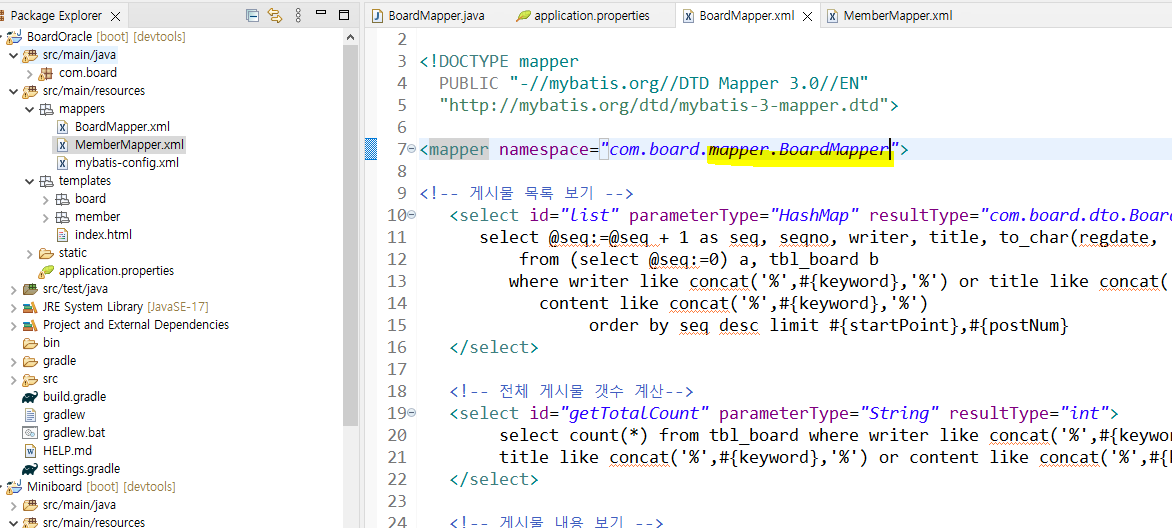Click the build.gradle elephant icon
This screenshot has width=1172, height=528.
coord(31,396)
